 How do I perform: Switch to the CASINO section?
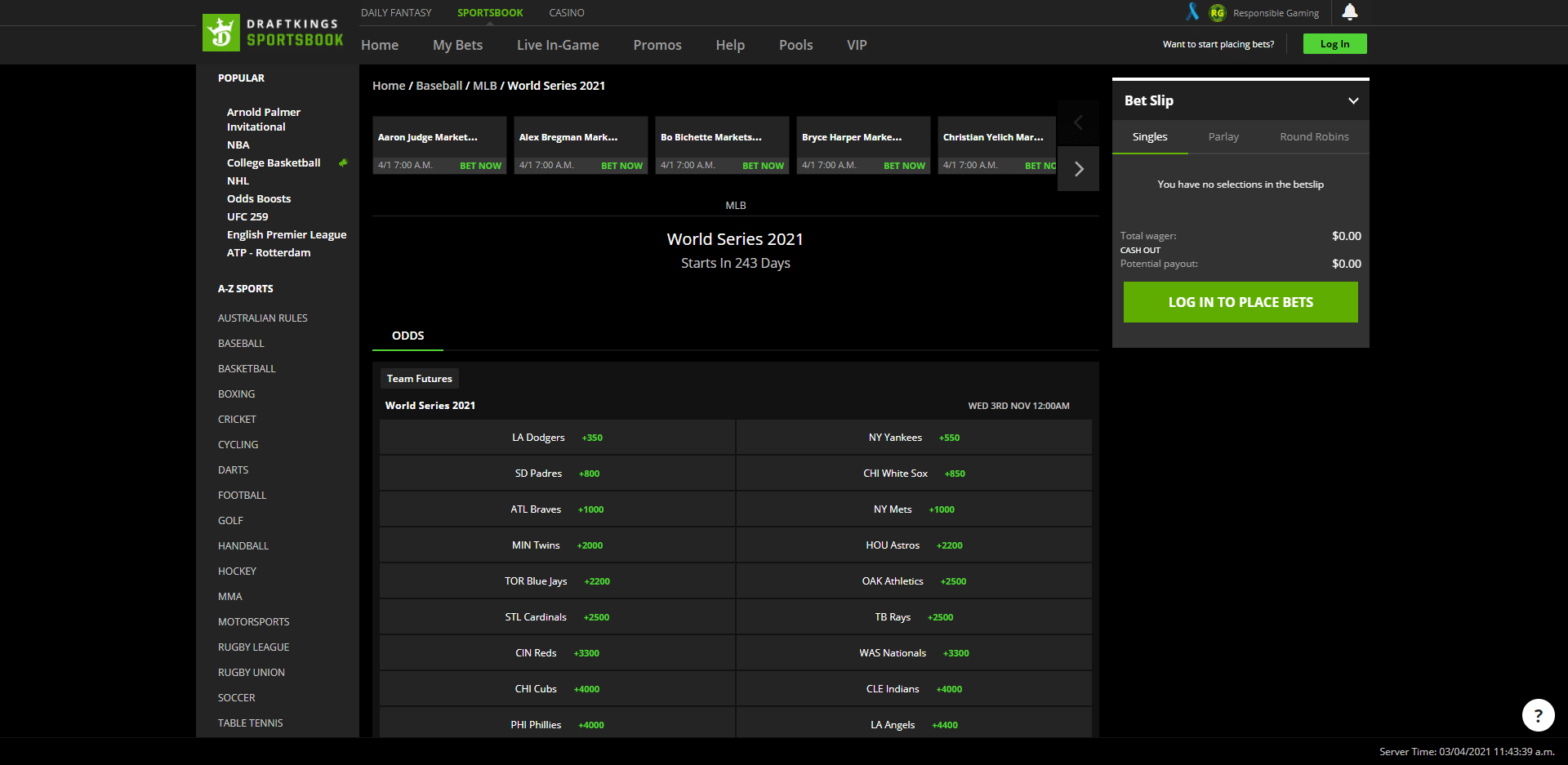[566, 12]
